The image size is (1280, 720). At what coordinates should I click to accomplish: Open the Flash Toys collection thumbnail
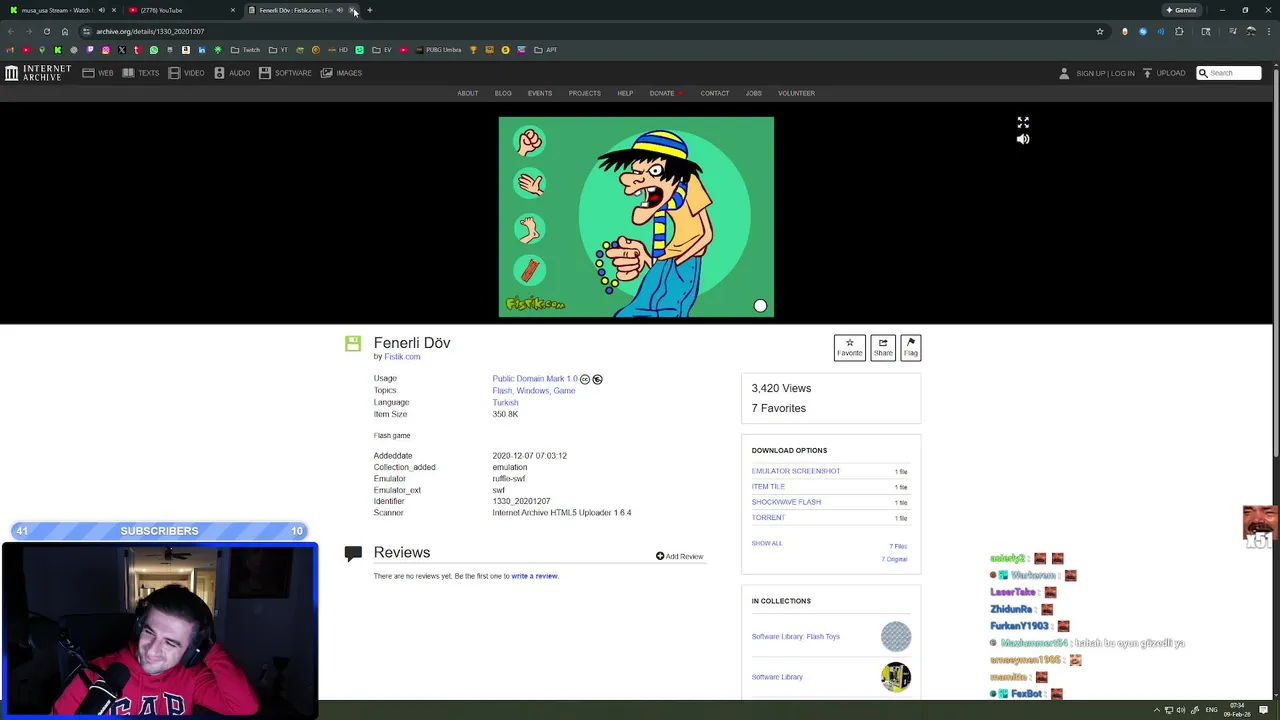[x=896, y=637]
